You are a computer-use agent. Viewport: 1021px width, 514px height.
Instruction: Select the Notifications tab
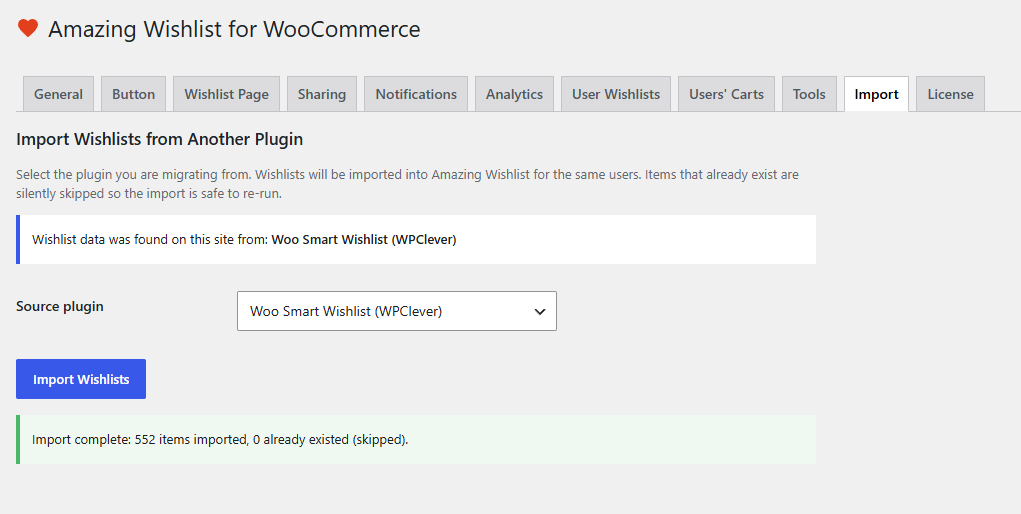pos(416,94)
